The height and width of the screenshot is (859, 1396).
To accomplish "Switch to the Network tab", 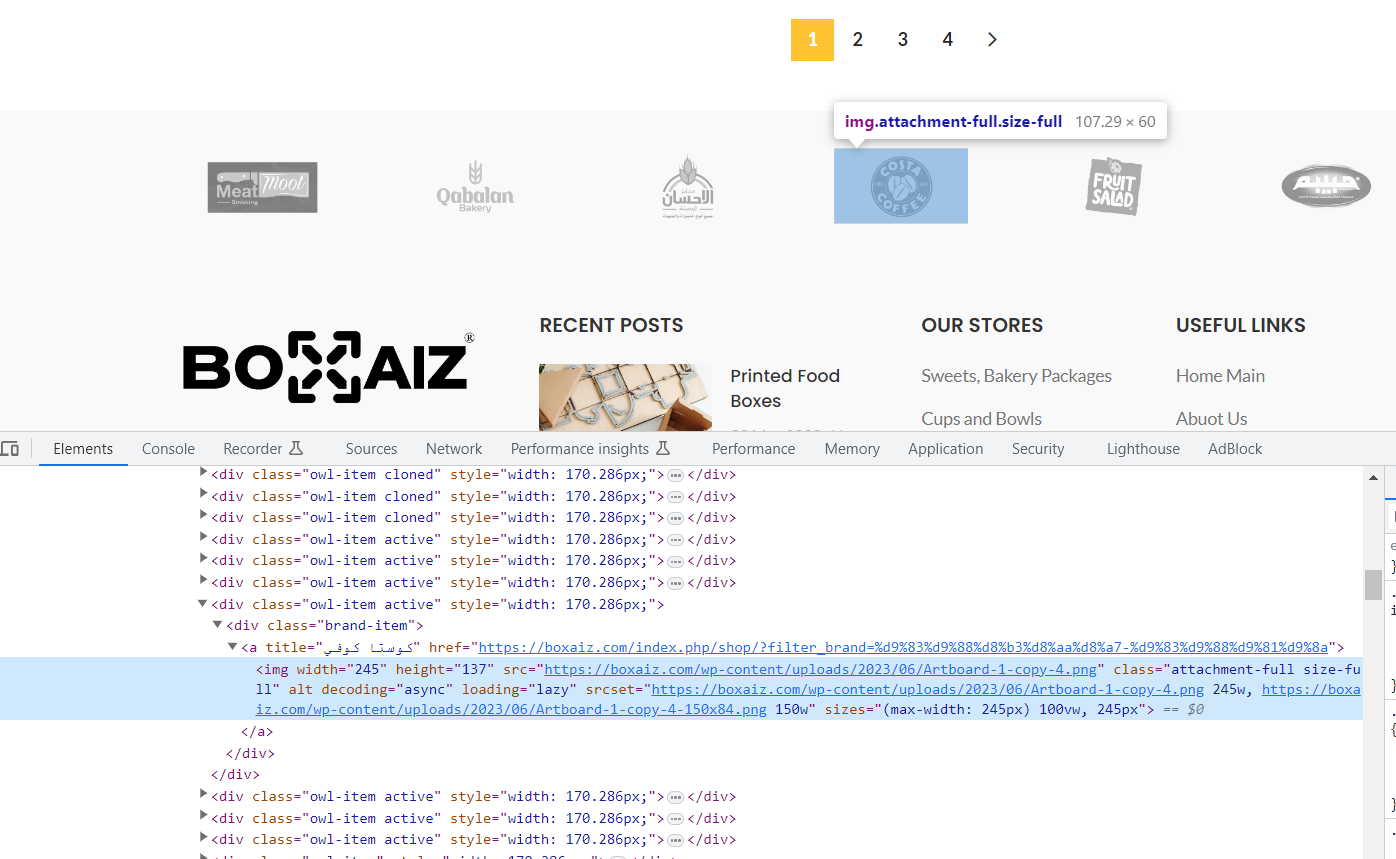I will [x=454, y=449].
